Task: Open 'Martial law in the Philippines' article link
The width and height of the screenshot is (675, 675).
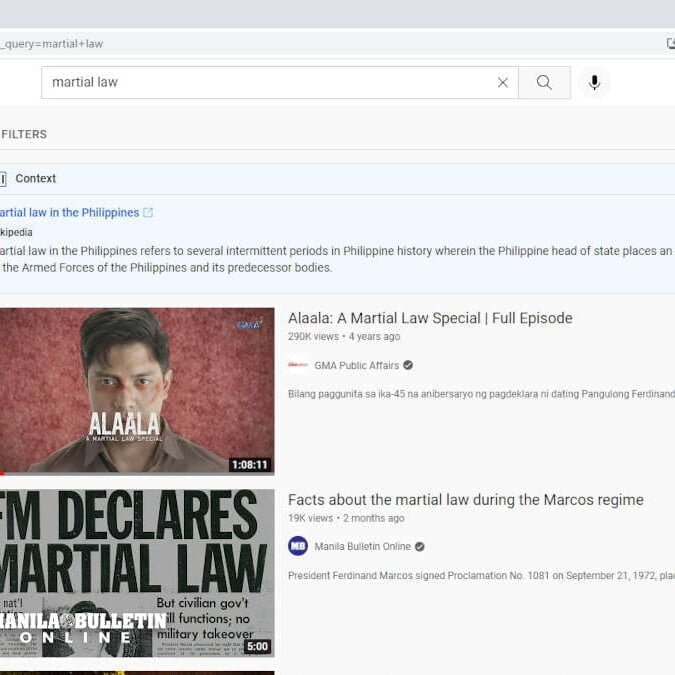Action: pyautogui.click(x=68, y=213)
